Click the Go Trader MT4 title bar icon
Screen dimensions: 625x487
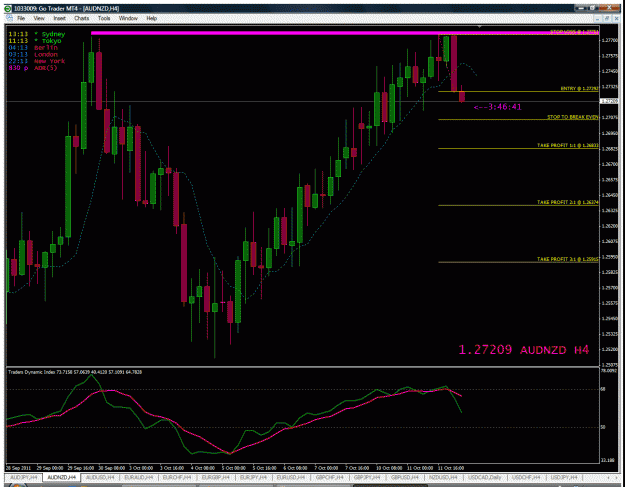[8, 8]
